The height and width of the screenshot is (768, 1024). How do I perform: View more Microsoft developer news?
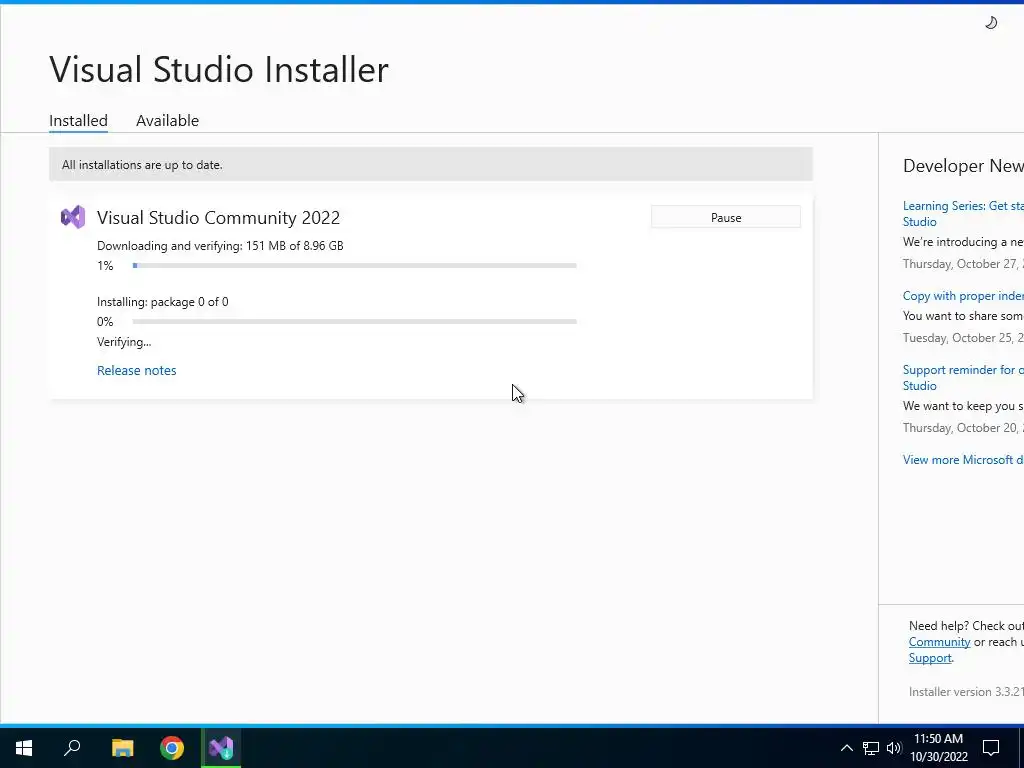pyautogui.click(x=963, y=460)
